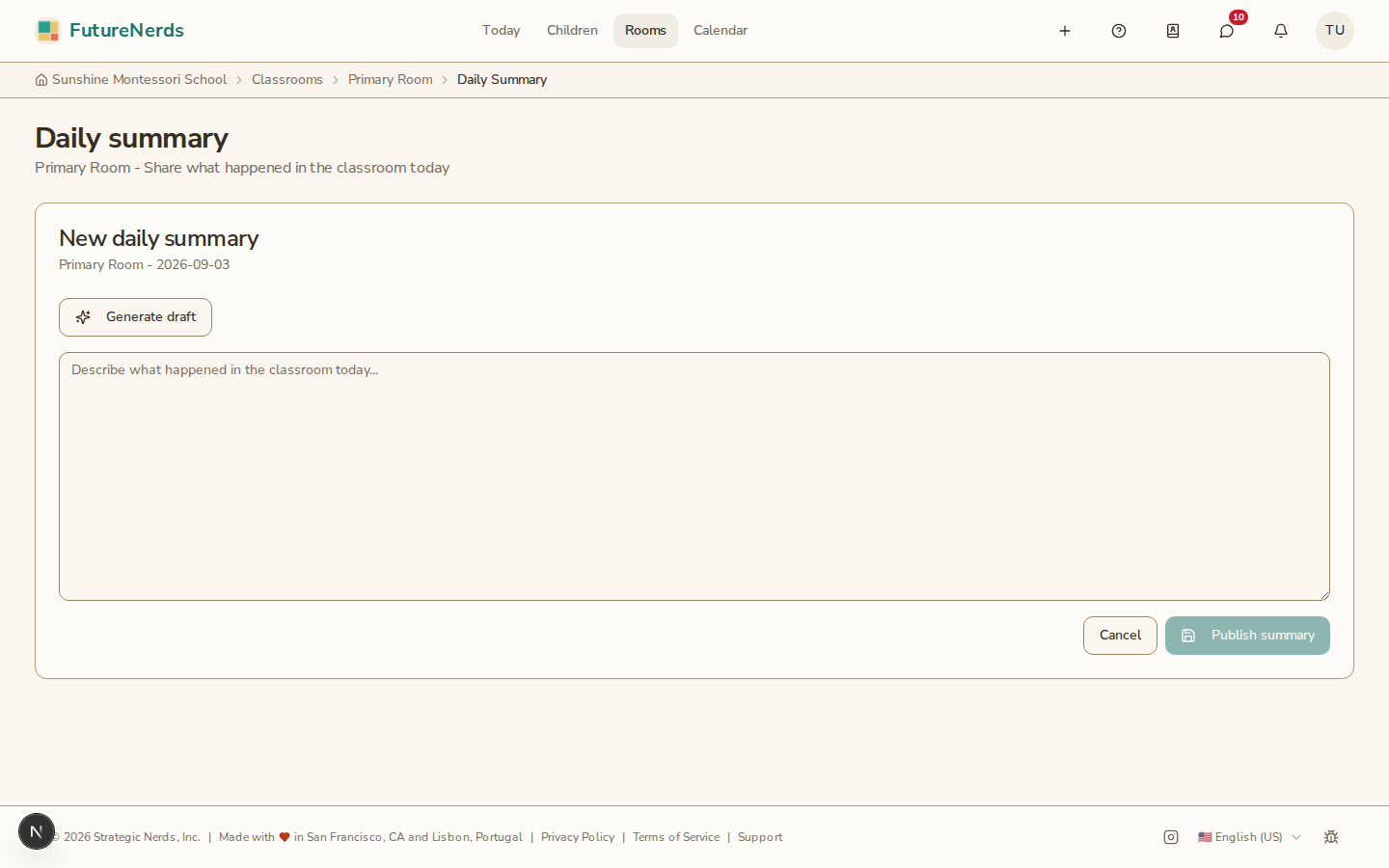The width and height of the screenshot is (1389, 868).
Task: Open the English (US) language dropdown
Action: click(x=1249, y=837)
